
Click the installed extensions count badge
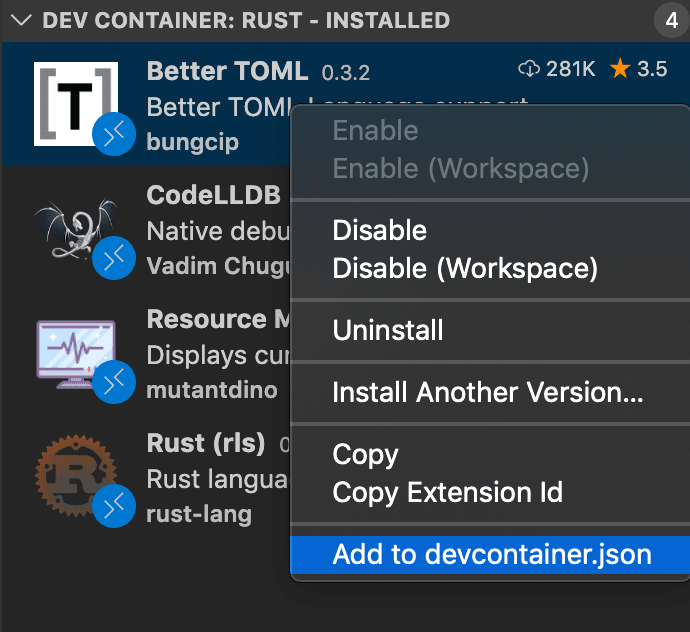click(665, 20)
